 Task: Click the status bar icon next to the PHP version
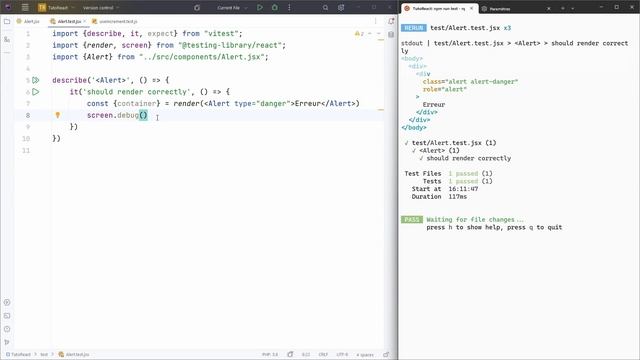(290, 354)
